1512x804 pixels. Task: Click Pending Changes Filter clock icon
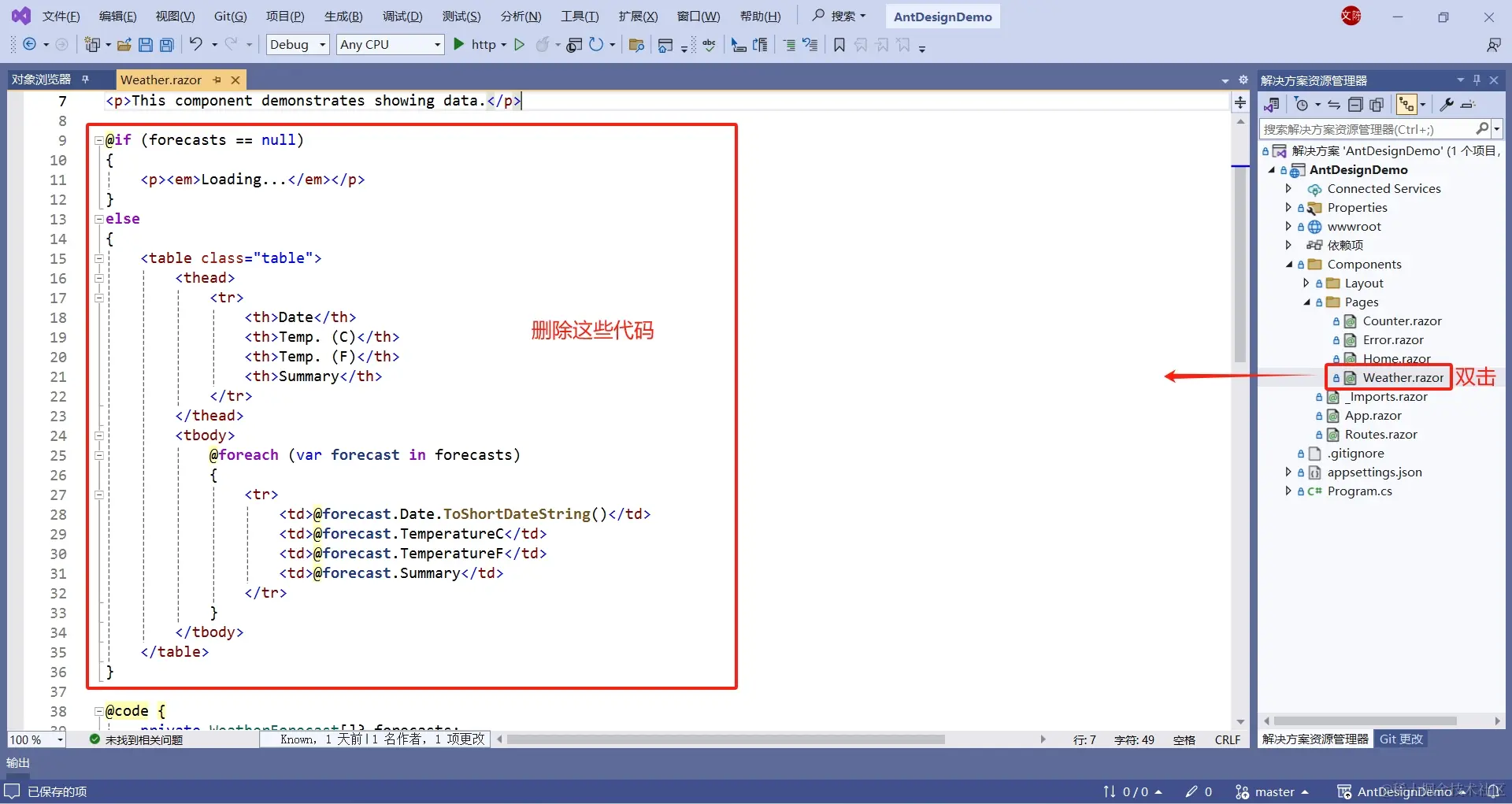pos(1302,105)
